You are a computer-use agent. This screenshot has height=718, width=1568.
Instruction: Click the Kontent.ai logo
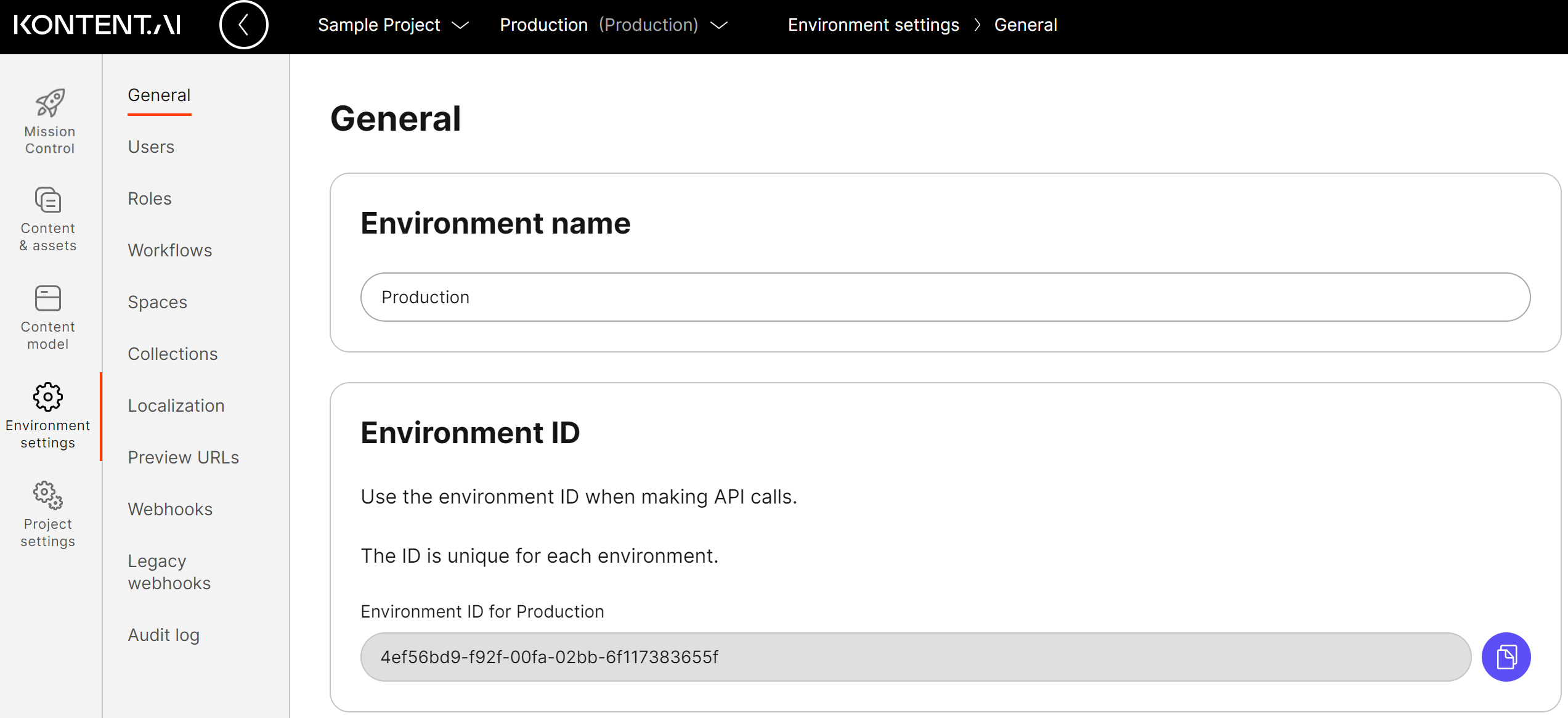tap(97, 25)
